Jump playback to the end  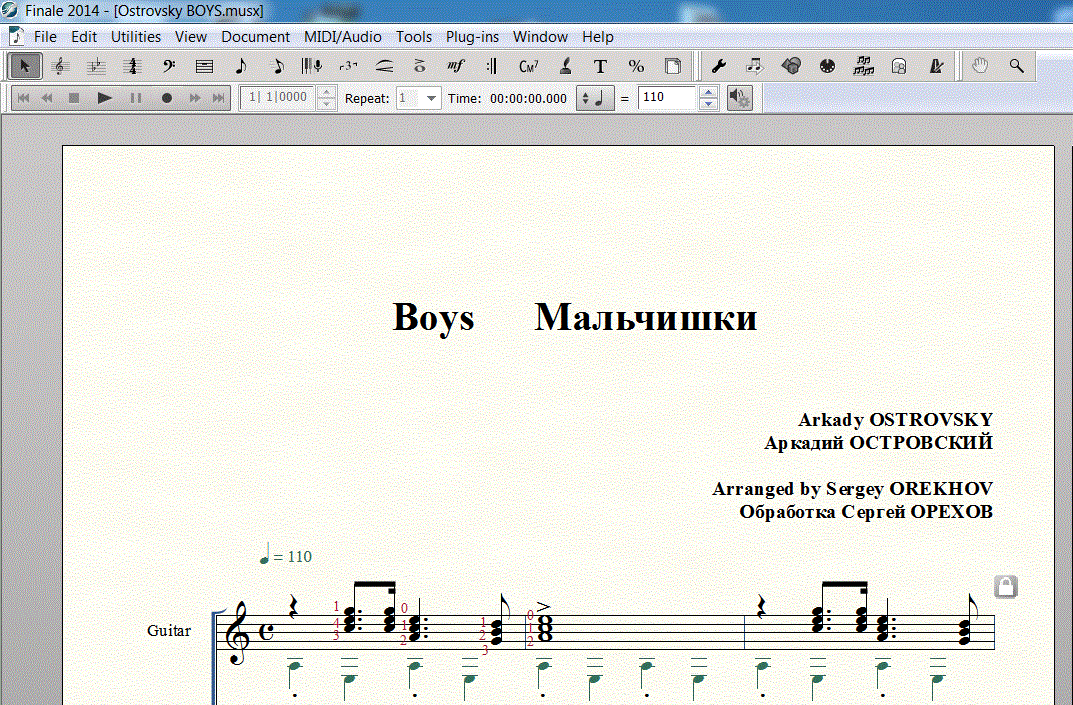[218, 98]
